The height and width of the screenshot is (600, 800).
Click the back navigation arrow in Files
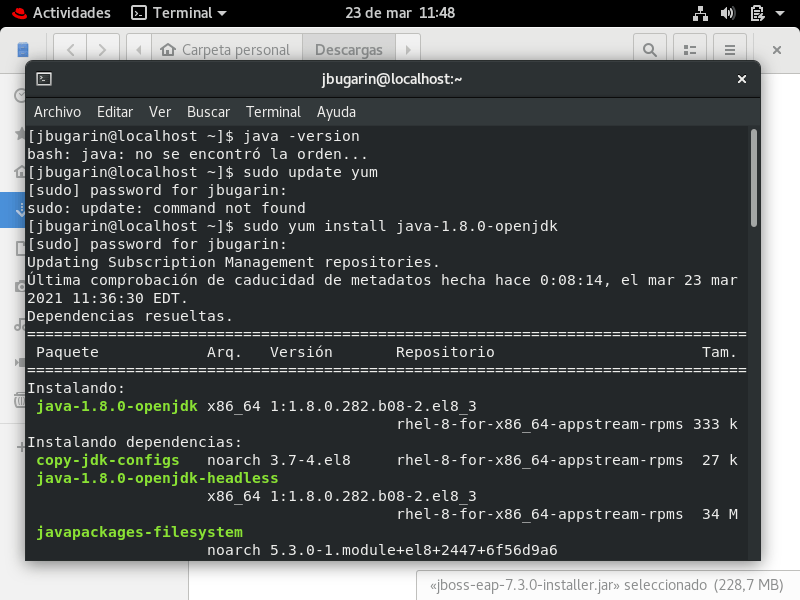click(x=69, y=48)
